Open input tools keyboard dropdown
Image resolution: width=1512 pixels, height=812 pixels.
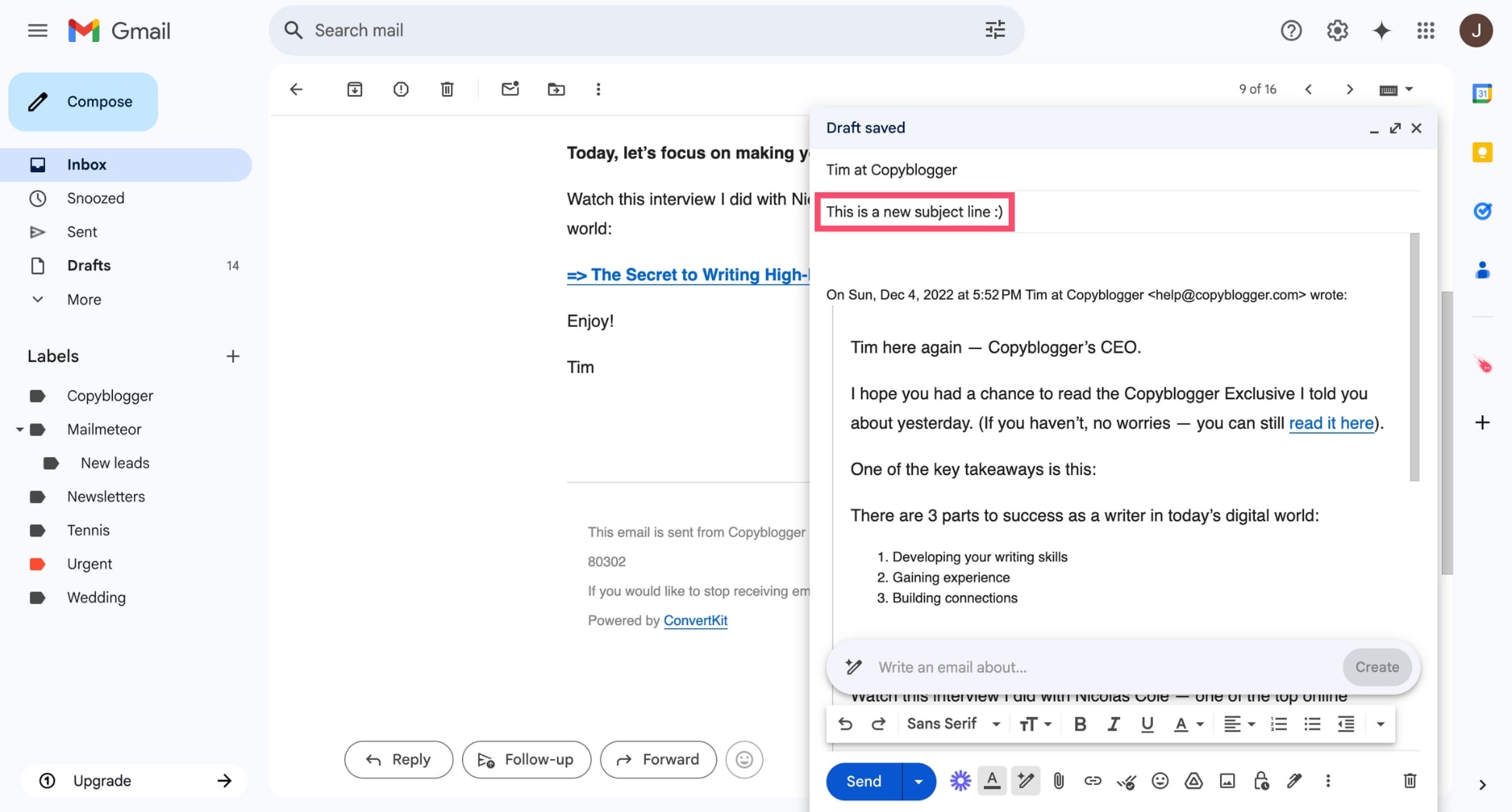pyautogui.click(x=1396, y=90)
